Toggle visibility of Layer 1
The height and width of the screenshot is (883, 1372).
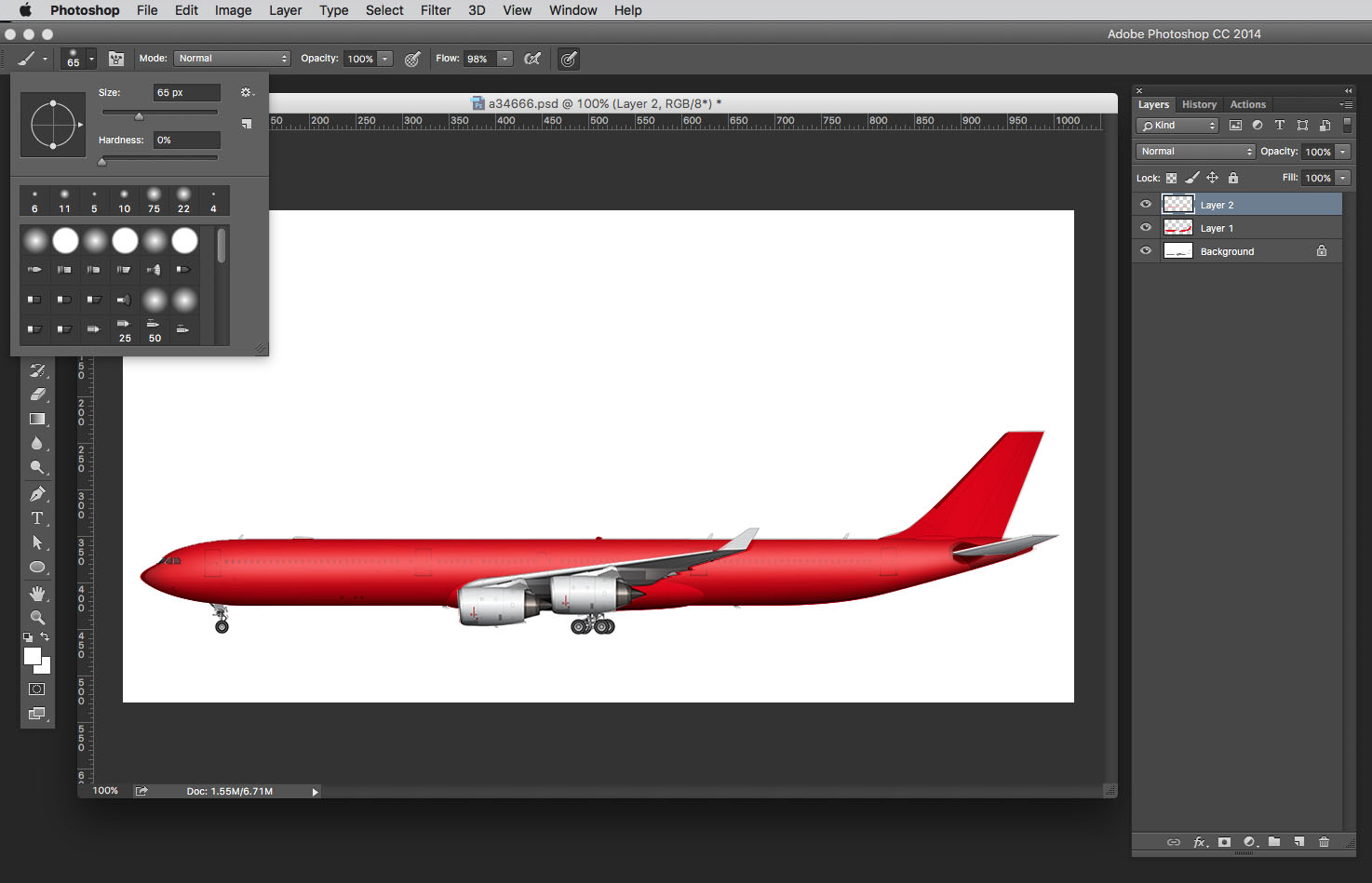[x=1146, y=228]
